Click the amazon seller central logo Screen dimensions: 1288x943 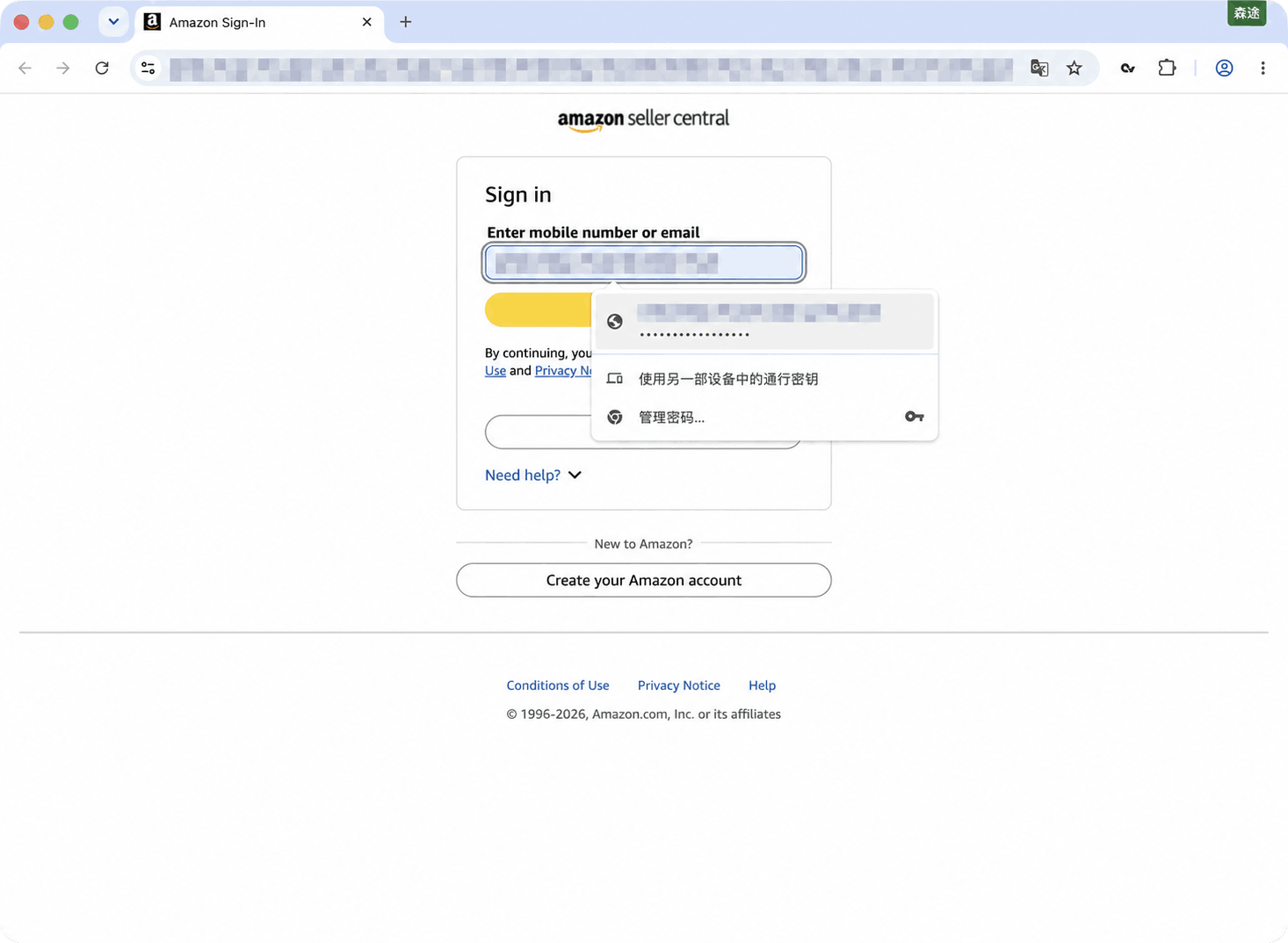[x=643, y=120]
